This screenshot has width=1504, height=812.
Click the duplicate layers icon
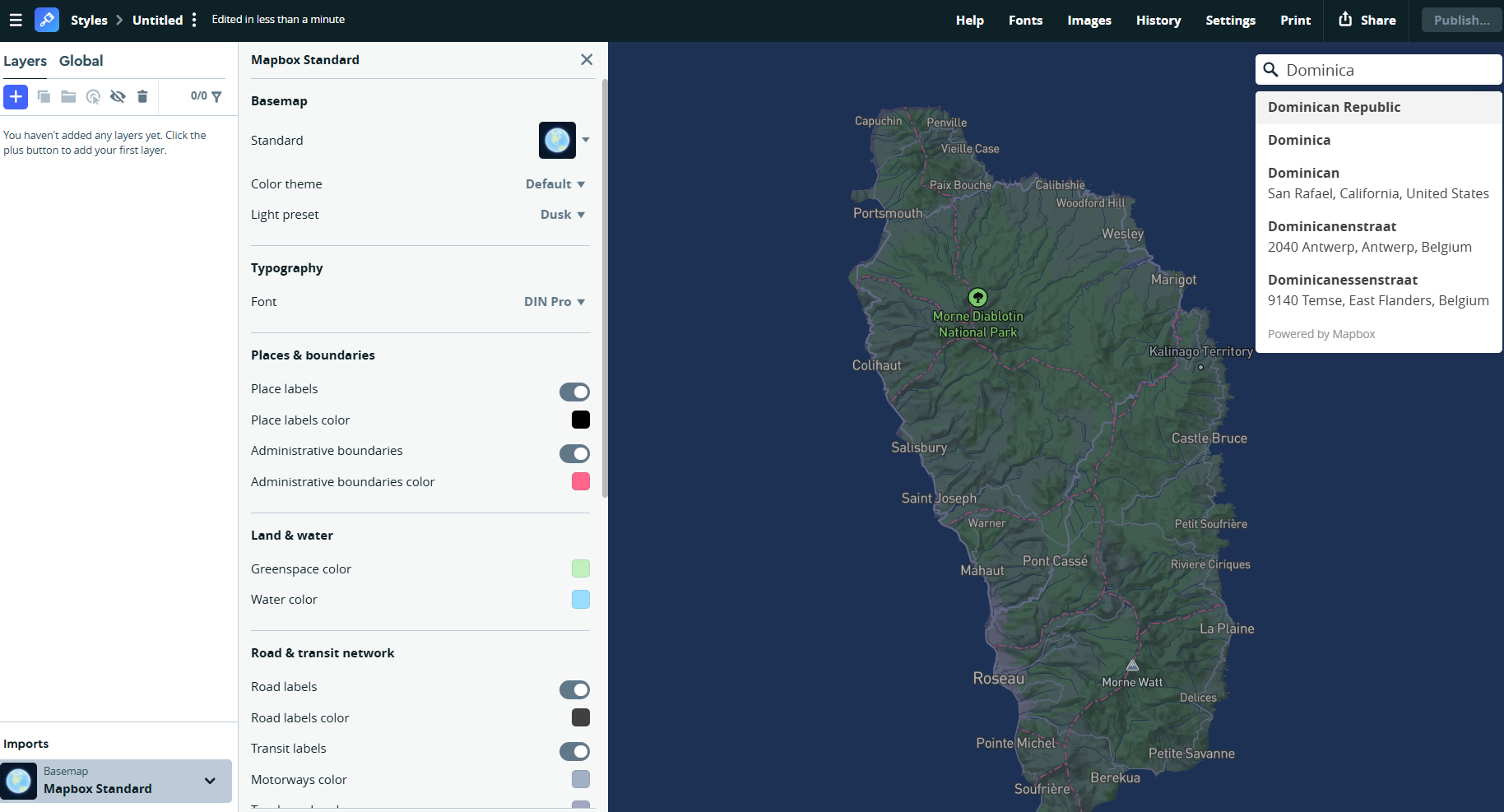coord(44,97)
